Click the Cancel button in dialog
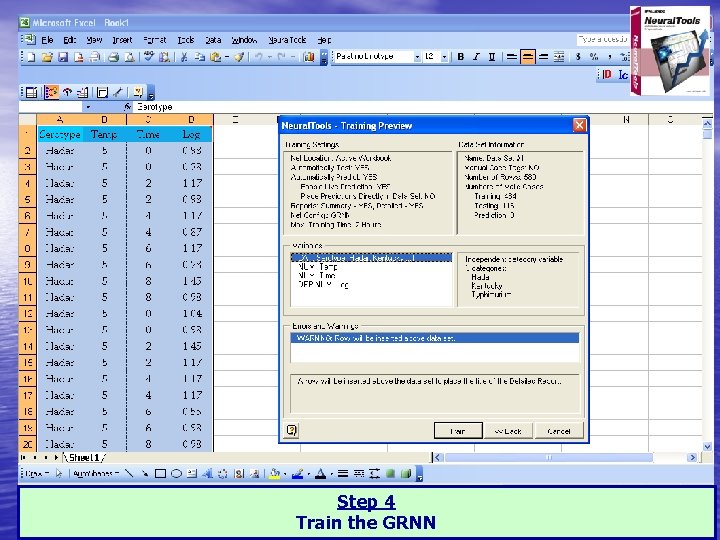 [x=559, y=431]
